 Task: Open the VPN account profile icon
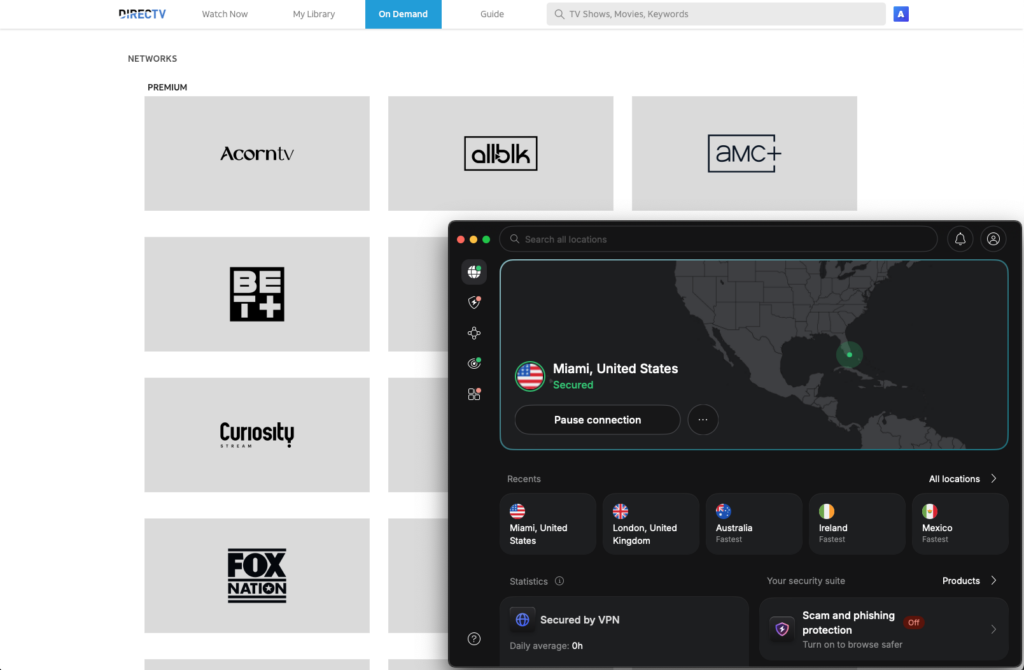pos(993,239)
